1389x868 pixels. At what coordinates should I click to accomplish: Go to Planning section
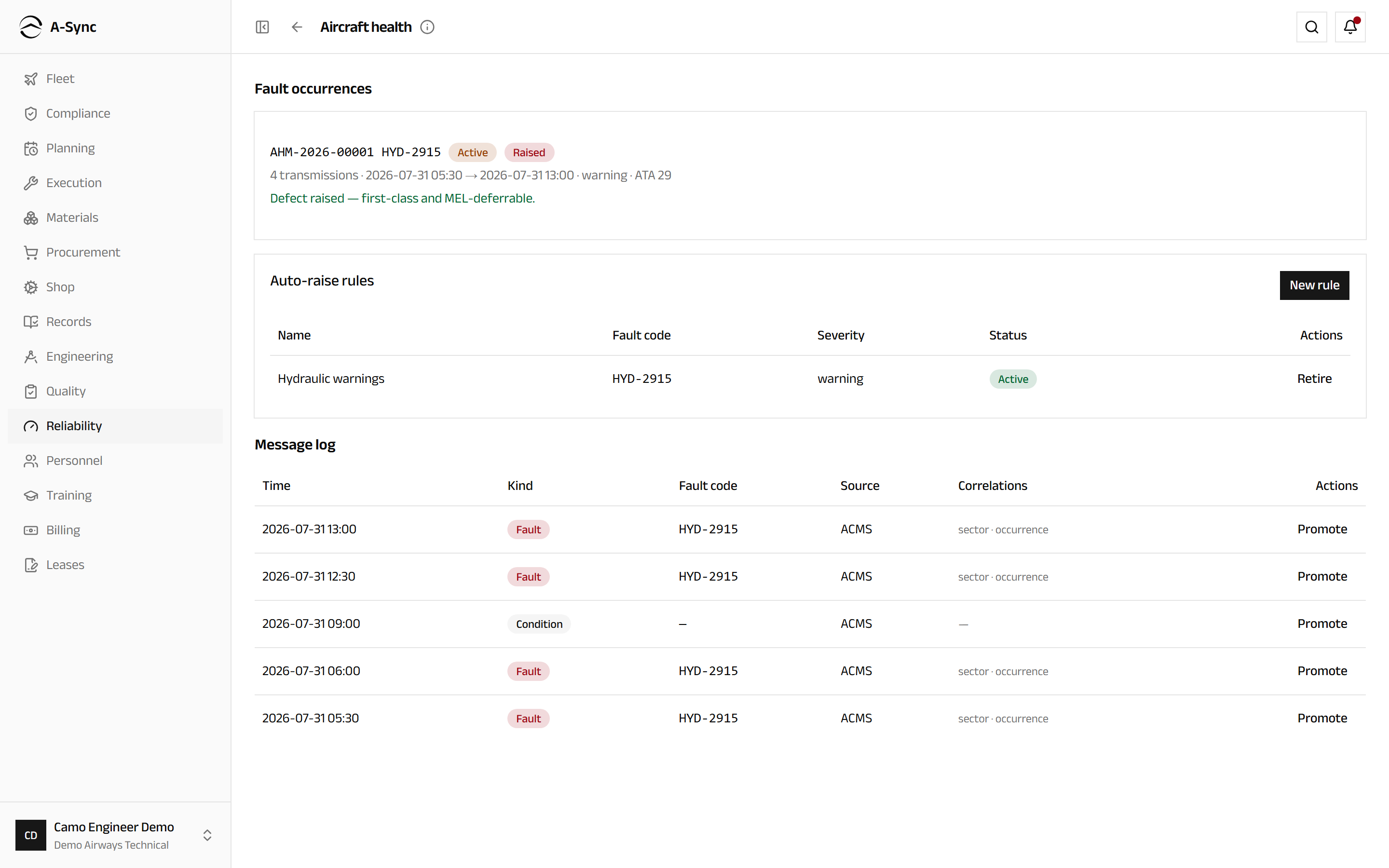pos(115,148)
